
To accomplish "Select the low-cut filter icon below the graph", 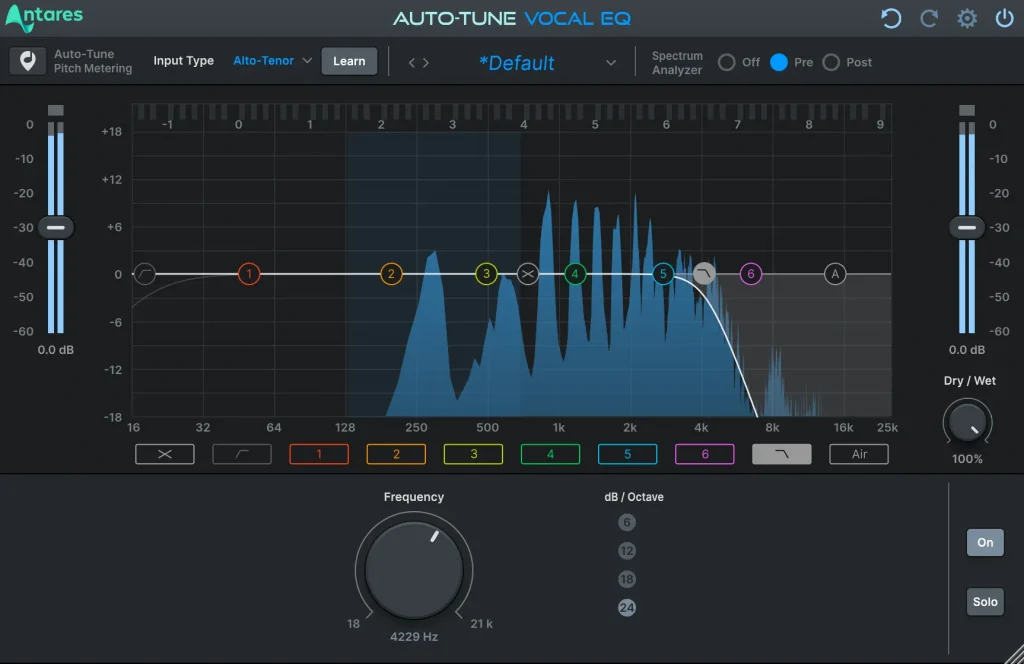I will tap(241, 453).
